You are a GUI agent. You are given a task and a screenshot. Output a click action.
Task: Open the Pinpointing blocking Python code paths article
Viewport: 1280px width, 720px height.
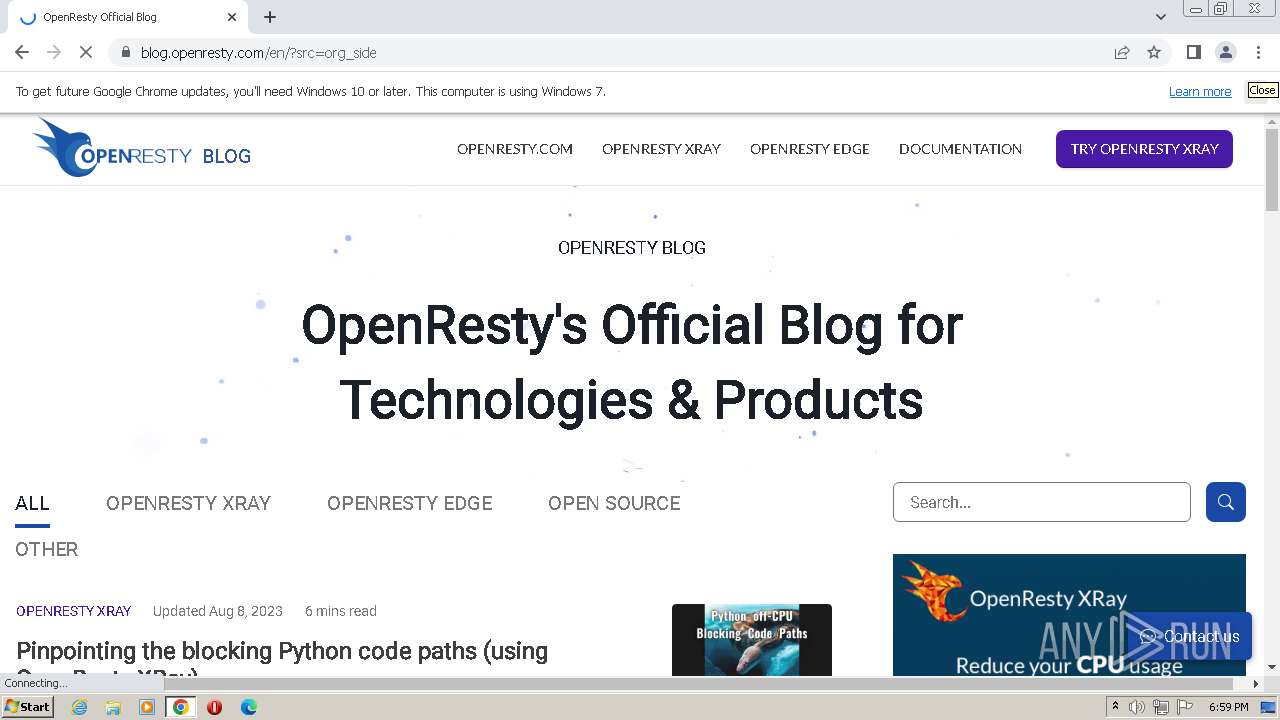[282, 658]
